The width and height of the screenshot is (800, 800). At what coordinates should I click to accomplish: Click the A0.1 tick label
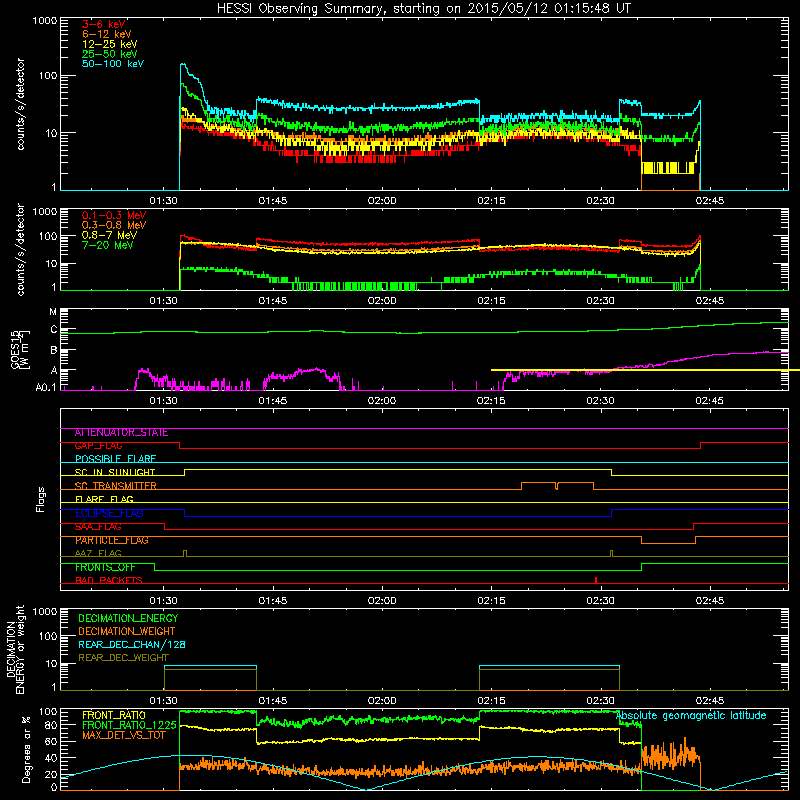tap(46, 388)
